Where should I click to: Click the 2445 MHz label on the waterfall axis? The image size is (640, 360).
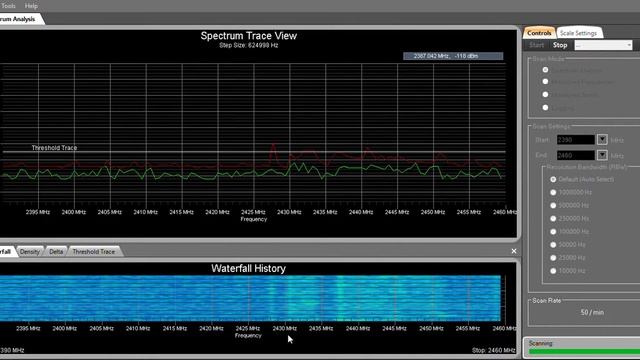tap(394, 328)
